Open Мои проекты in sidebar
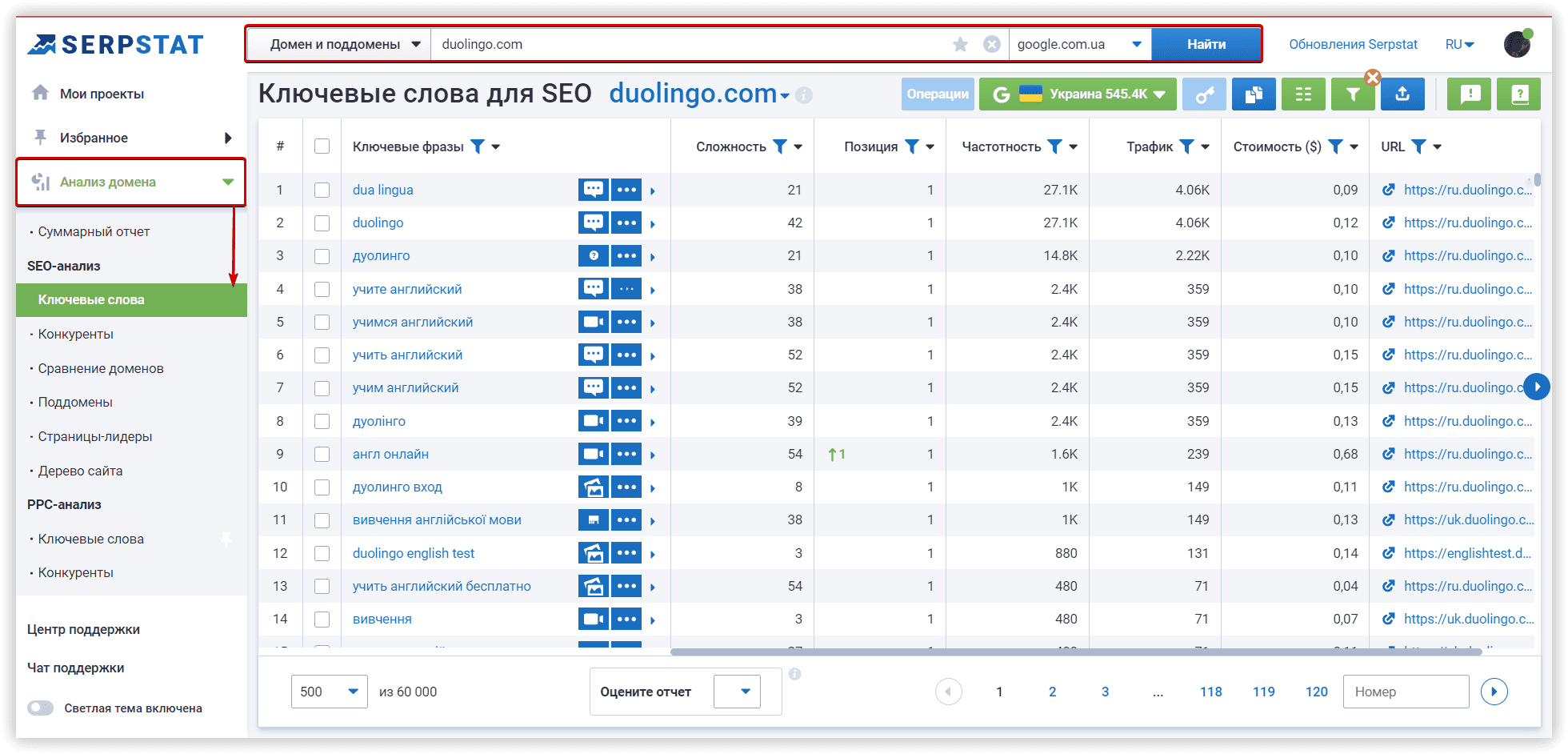The image size is (1568, 754). click(102, 94)
